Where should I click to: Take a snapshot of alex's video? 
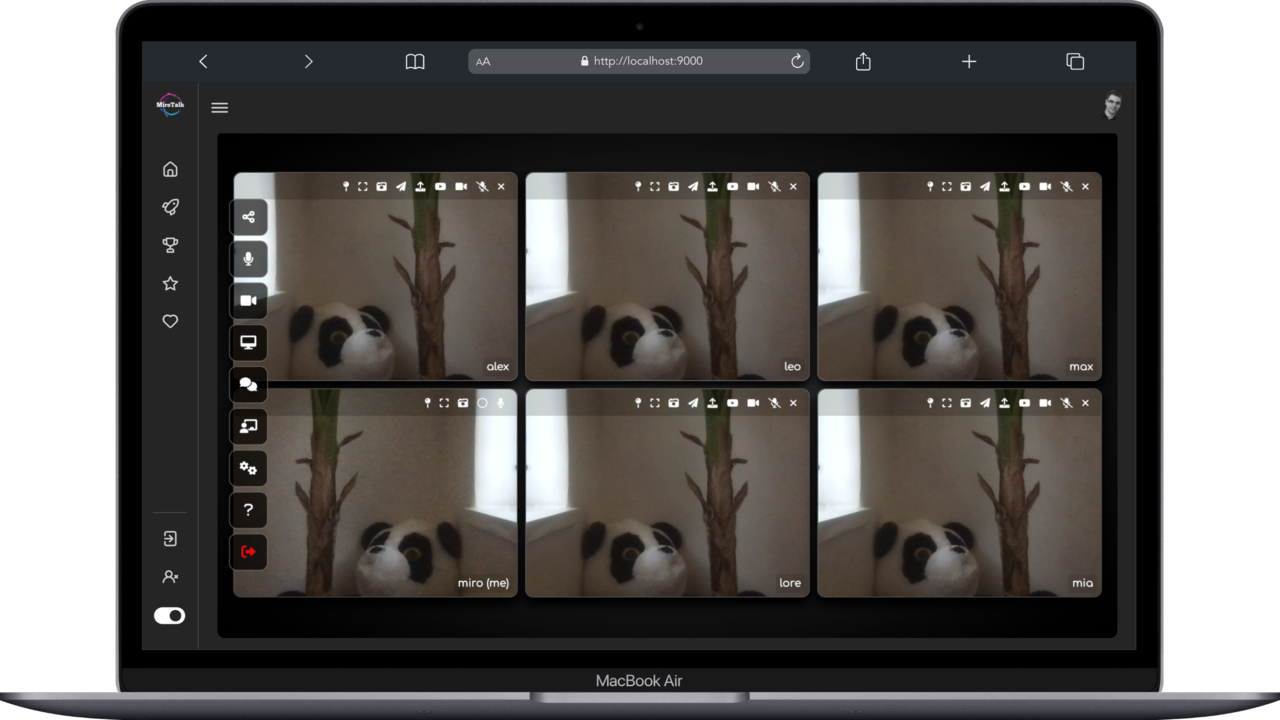tap(381, 186)
